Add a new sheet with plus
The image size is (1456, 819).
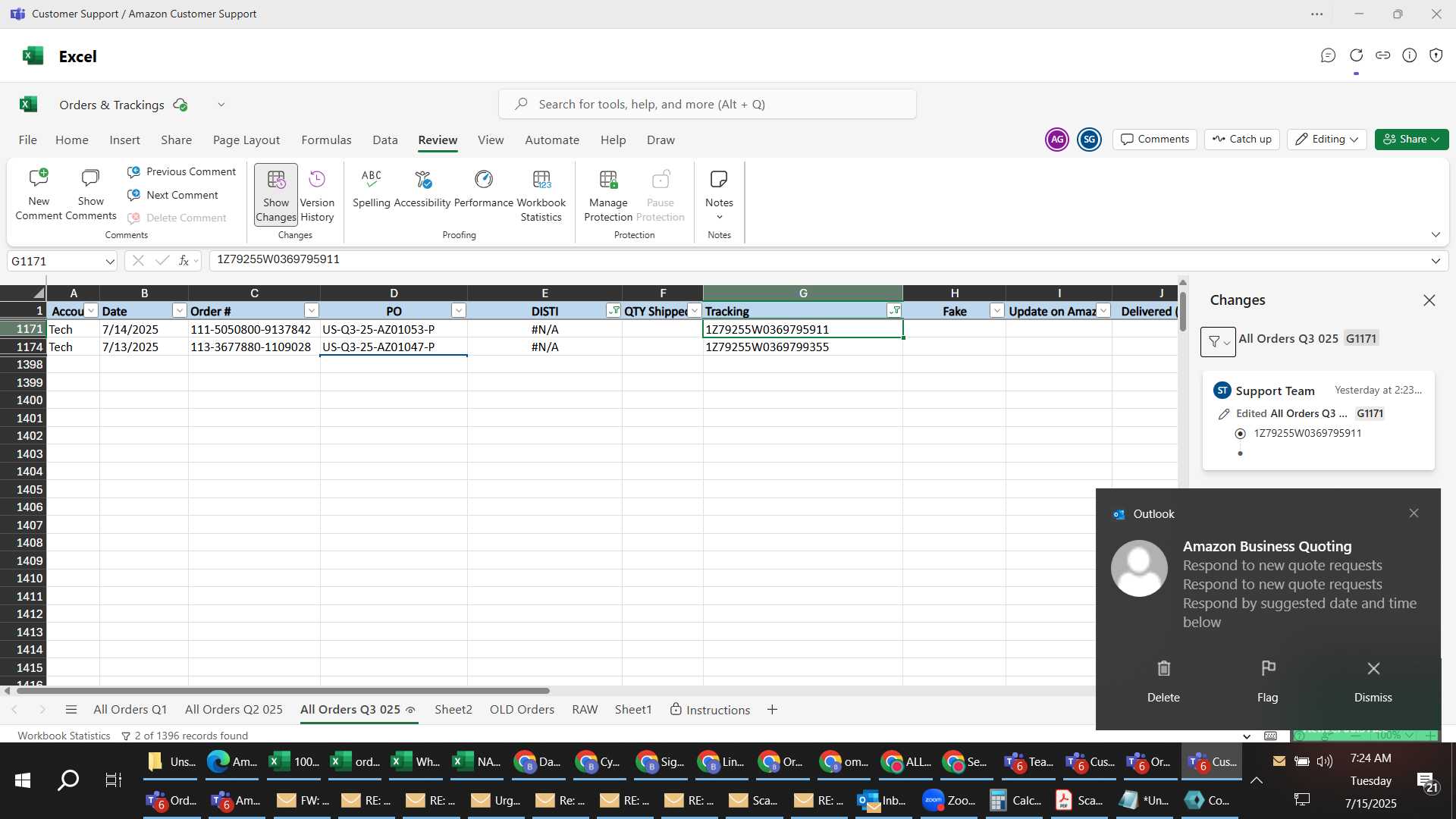tap(772, 711)
